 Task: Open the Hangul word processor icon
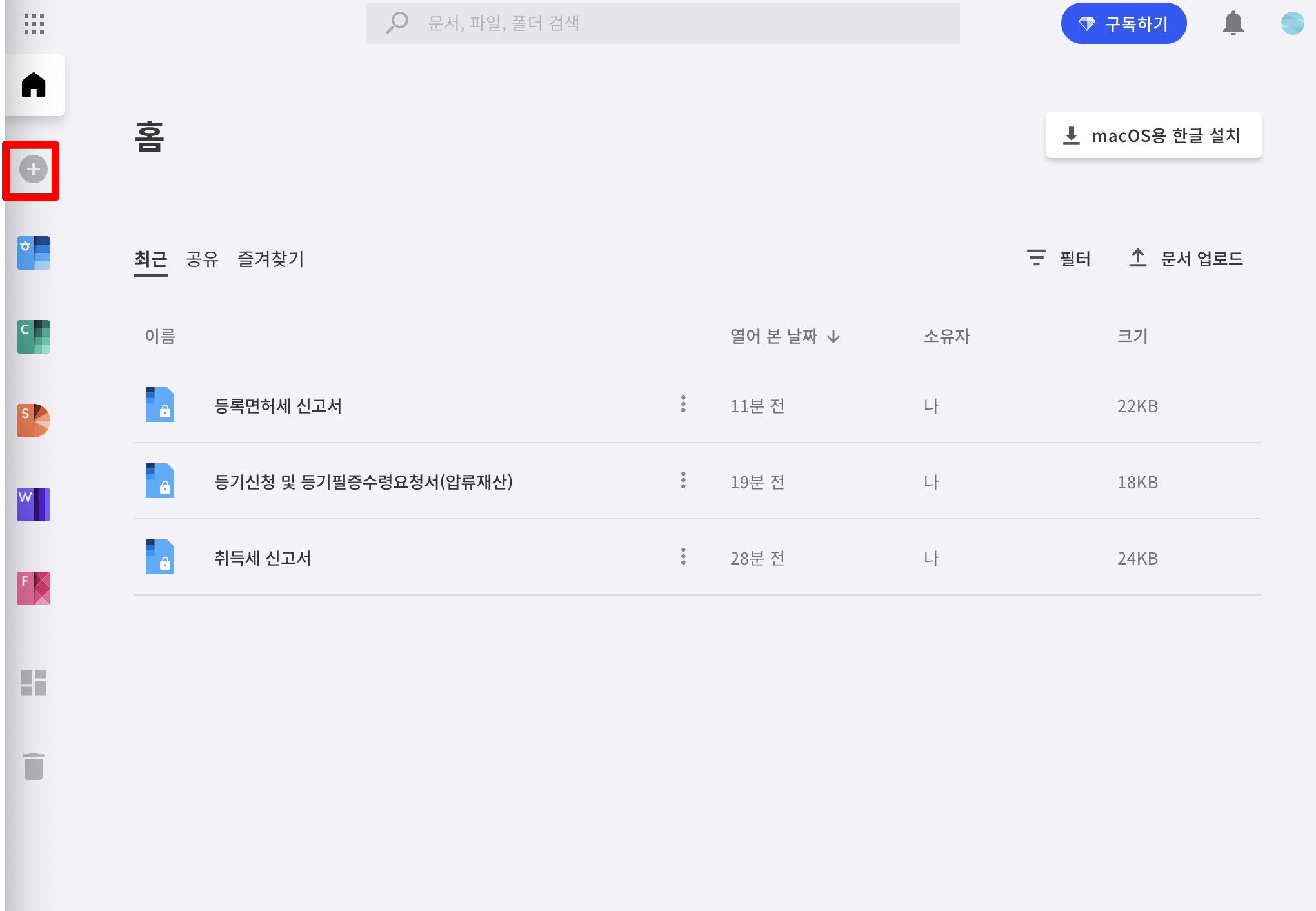coord(34,253)
